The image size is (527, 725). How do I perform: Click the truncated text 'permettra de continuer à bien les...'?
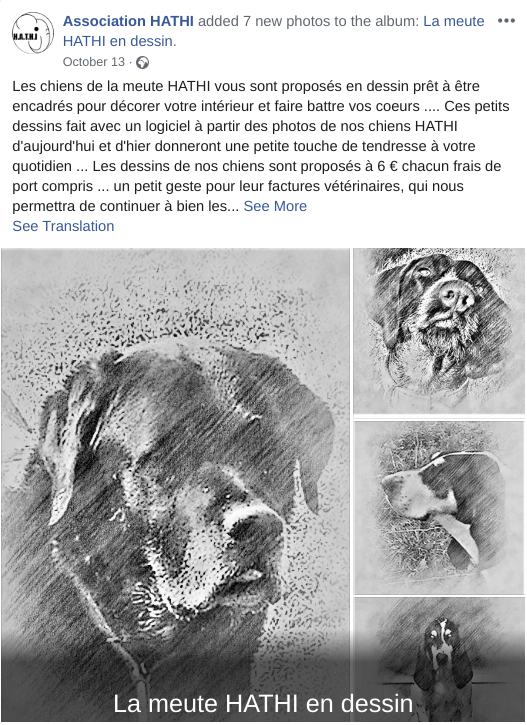point(125,206)
